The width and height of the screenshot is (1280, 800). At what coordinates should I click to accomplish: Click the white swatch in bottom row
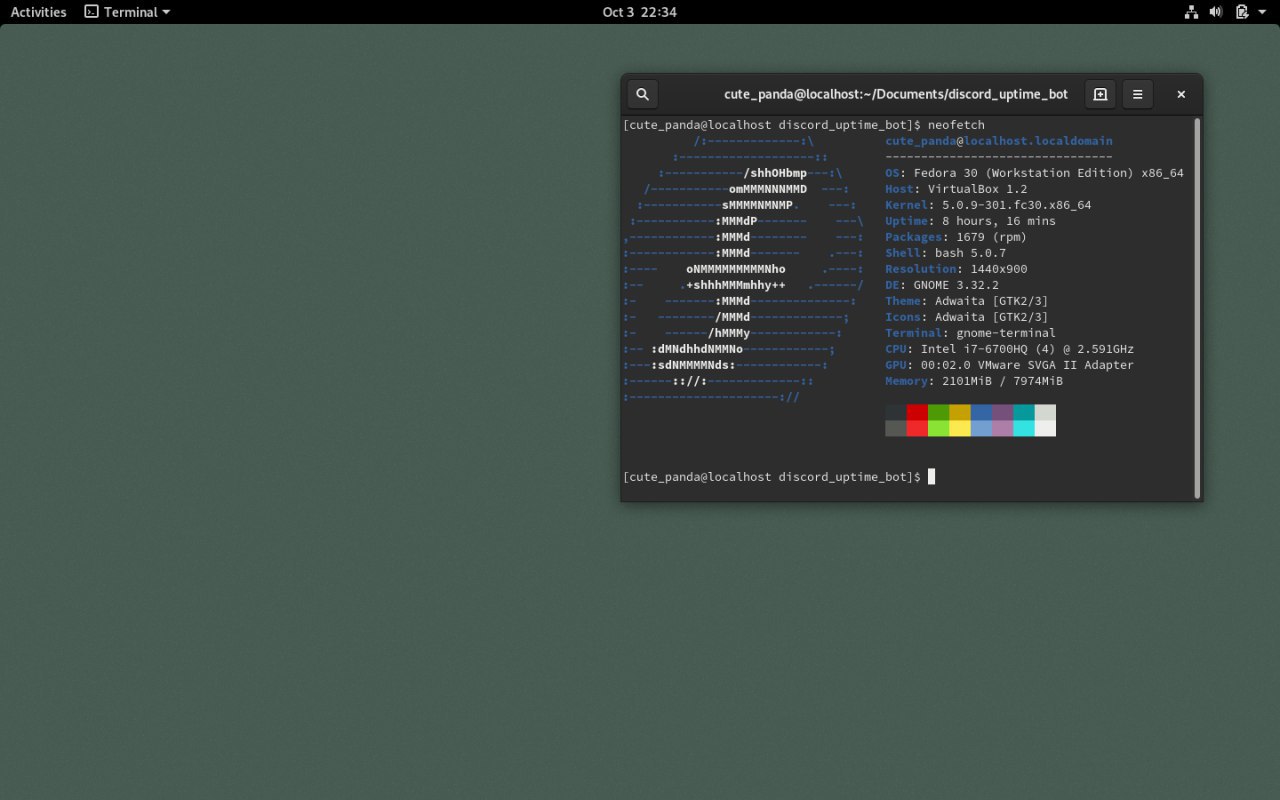tap(1045, 428)
